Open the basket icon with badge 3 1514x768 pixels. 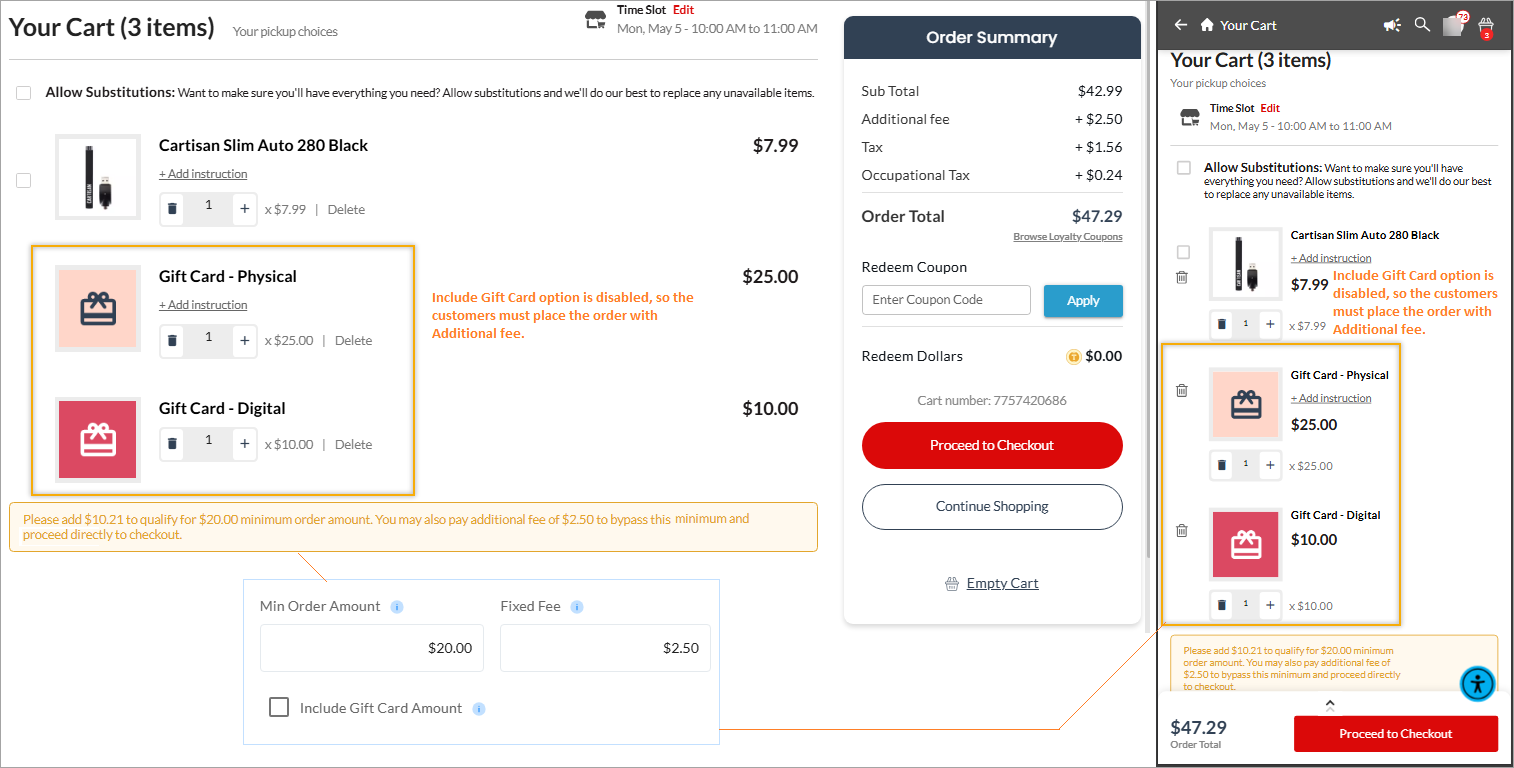coord(1486,27)
